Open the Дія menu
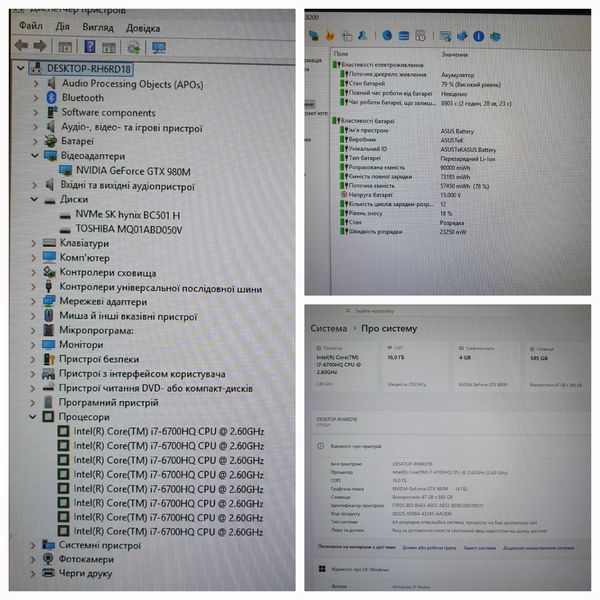The height and width of the screenshot is (600, 600). pos(62,26)
